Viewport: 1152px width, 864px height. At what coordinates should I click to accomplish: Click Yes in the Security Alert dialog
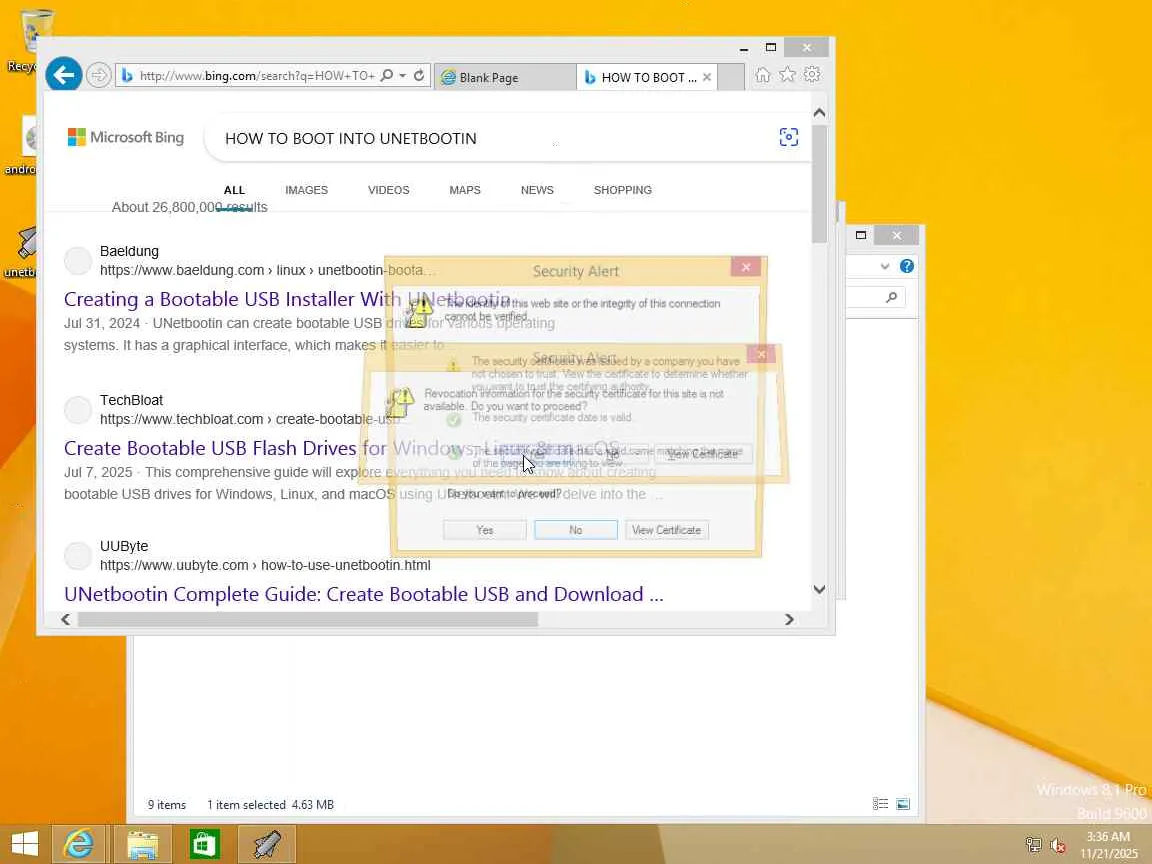(x=485, y=530)
